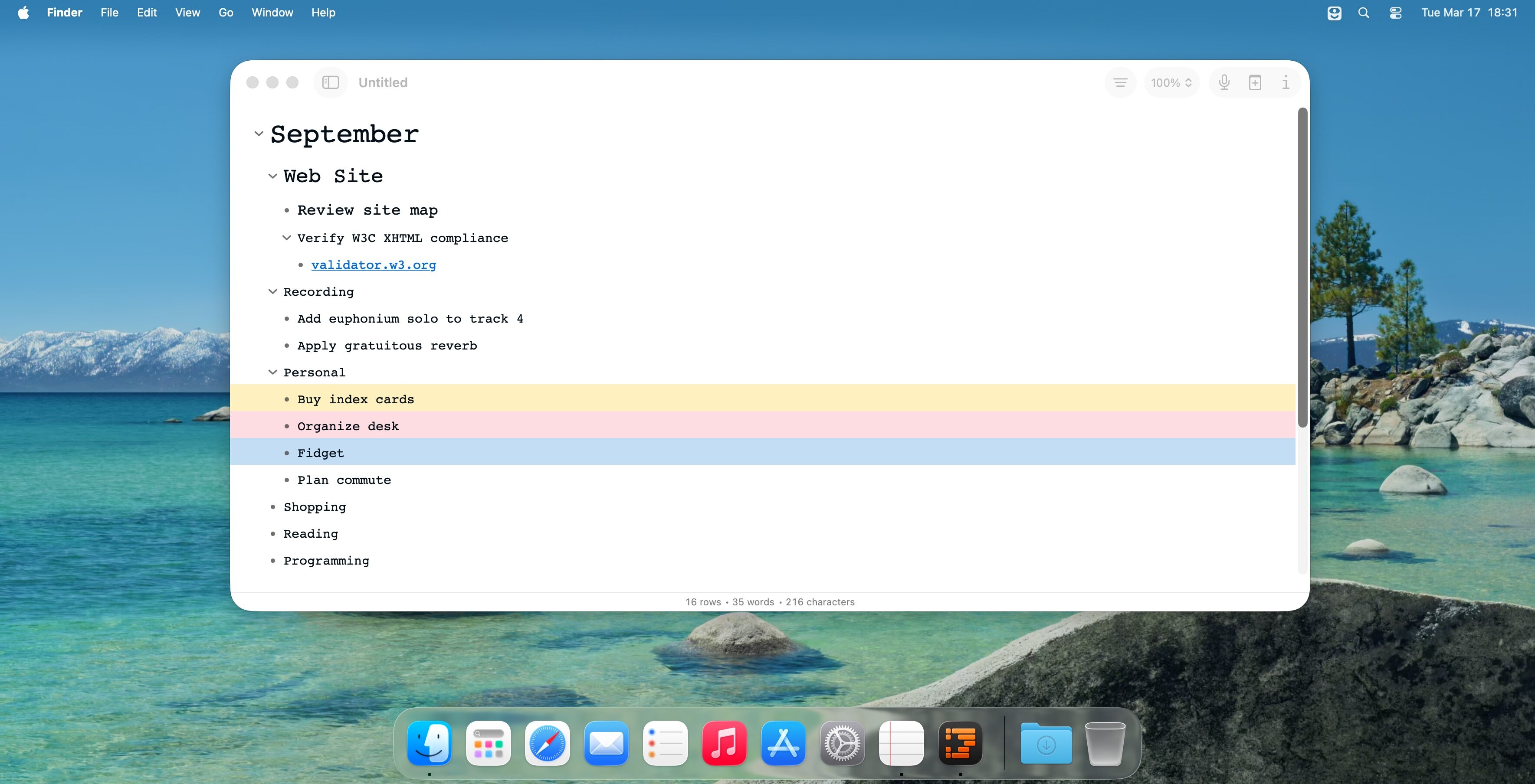Open the filter rows toolbar icon

(x=1120, y=82)
